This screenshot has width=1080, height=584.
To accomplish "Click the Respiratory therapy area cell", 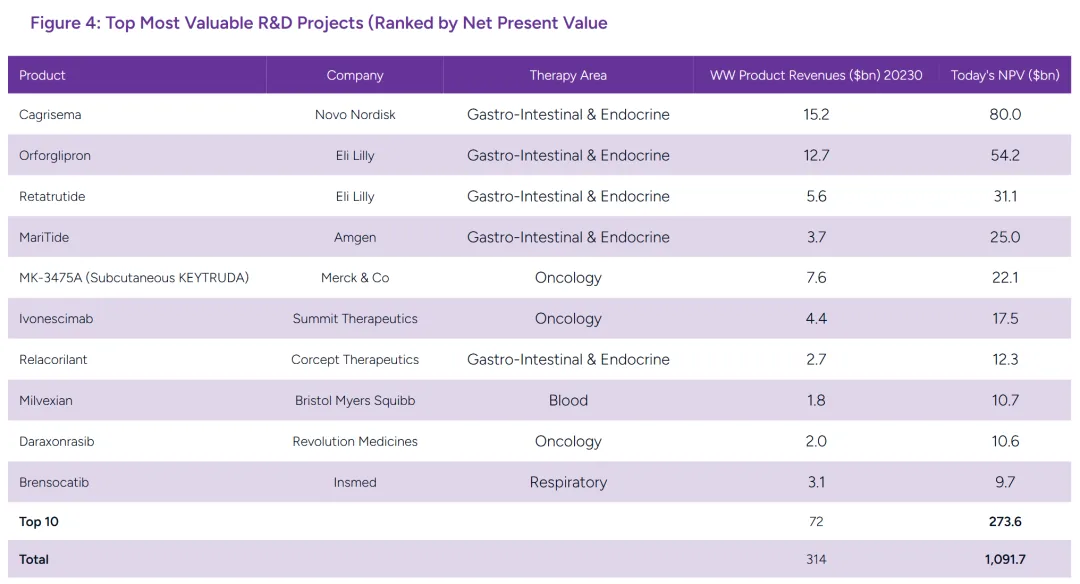I will click(x=568, y=483).
